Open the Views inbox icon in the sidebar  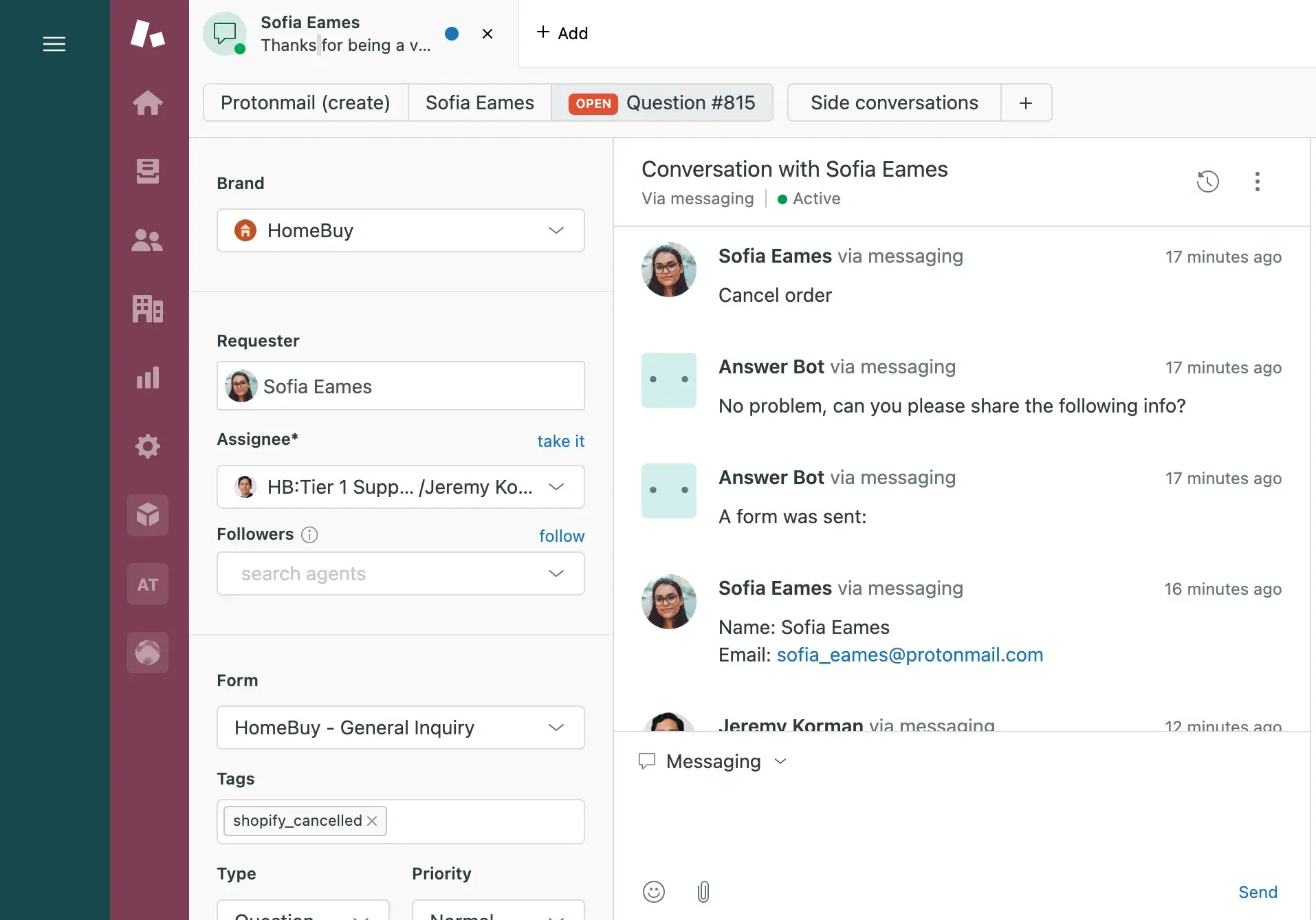148,171
